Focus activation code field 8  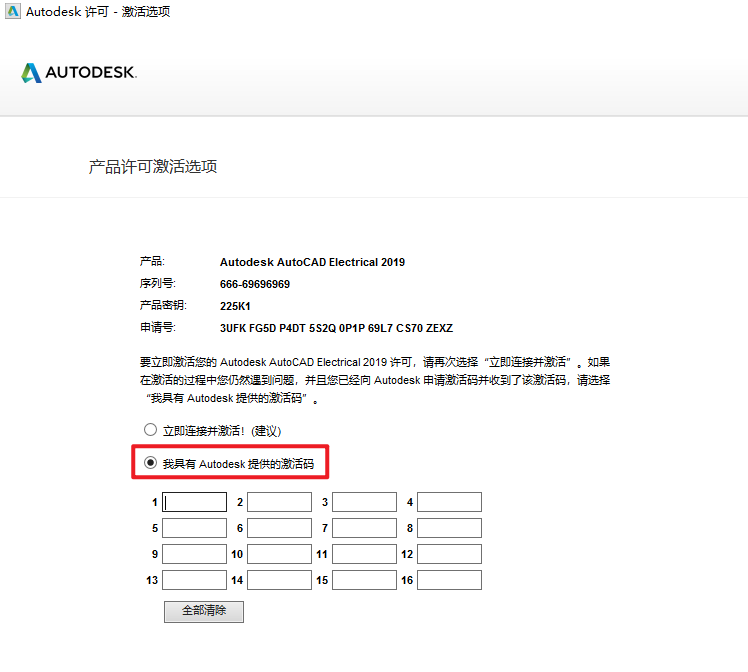point(449,528)
